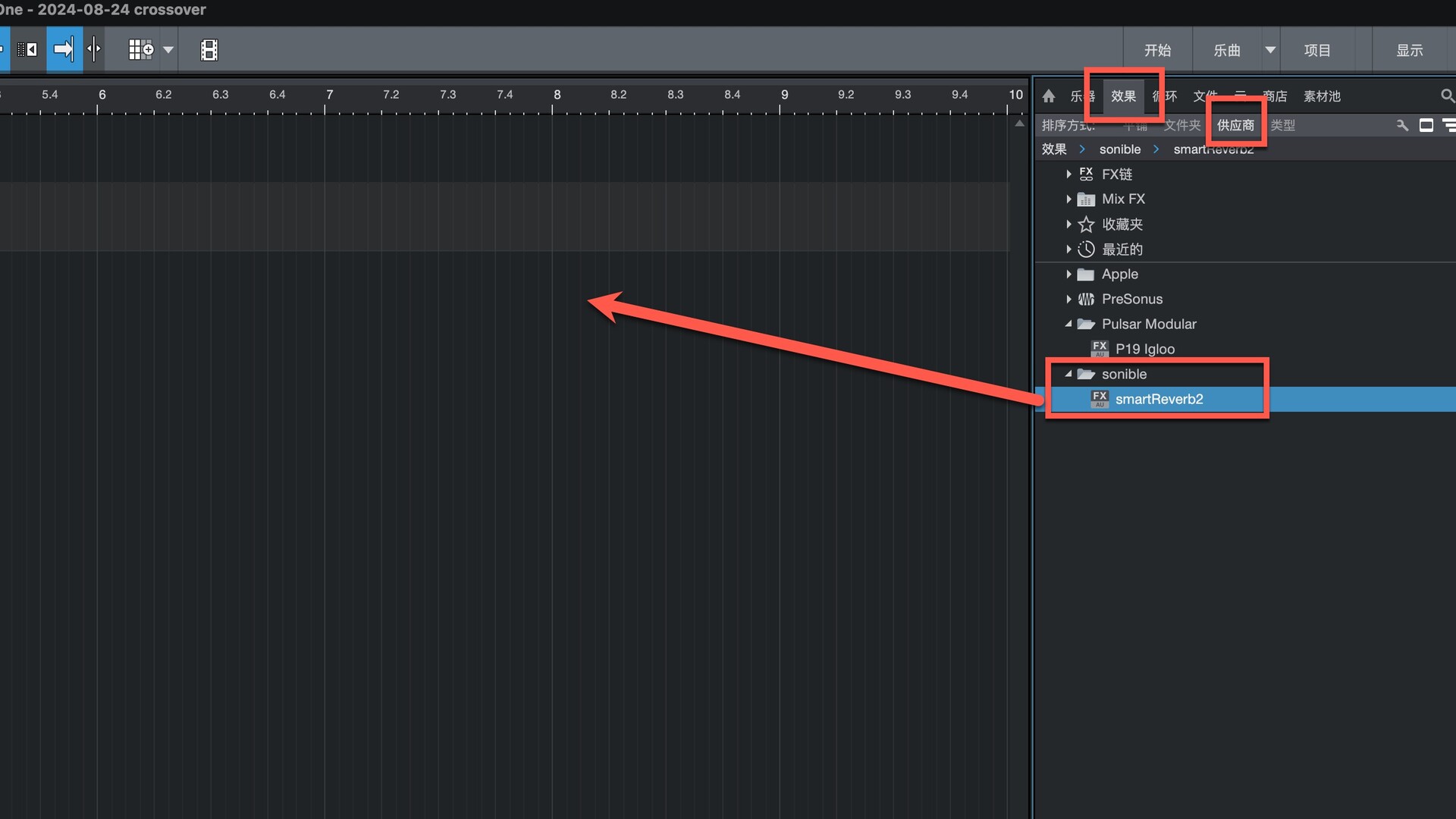Click the FX chain icon beside FX链

click(x=1086, y=174)
